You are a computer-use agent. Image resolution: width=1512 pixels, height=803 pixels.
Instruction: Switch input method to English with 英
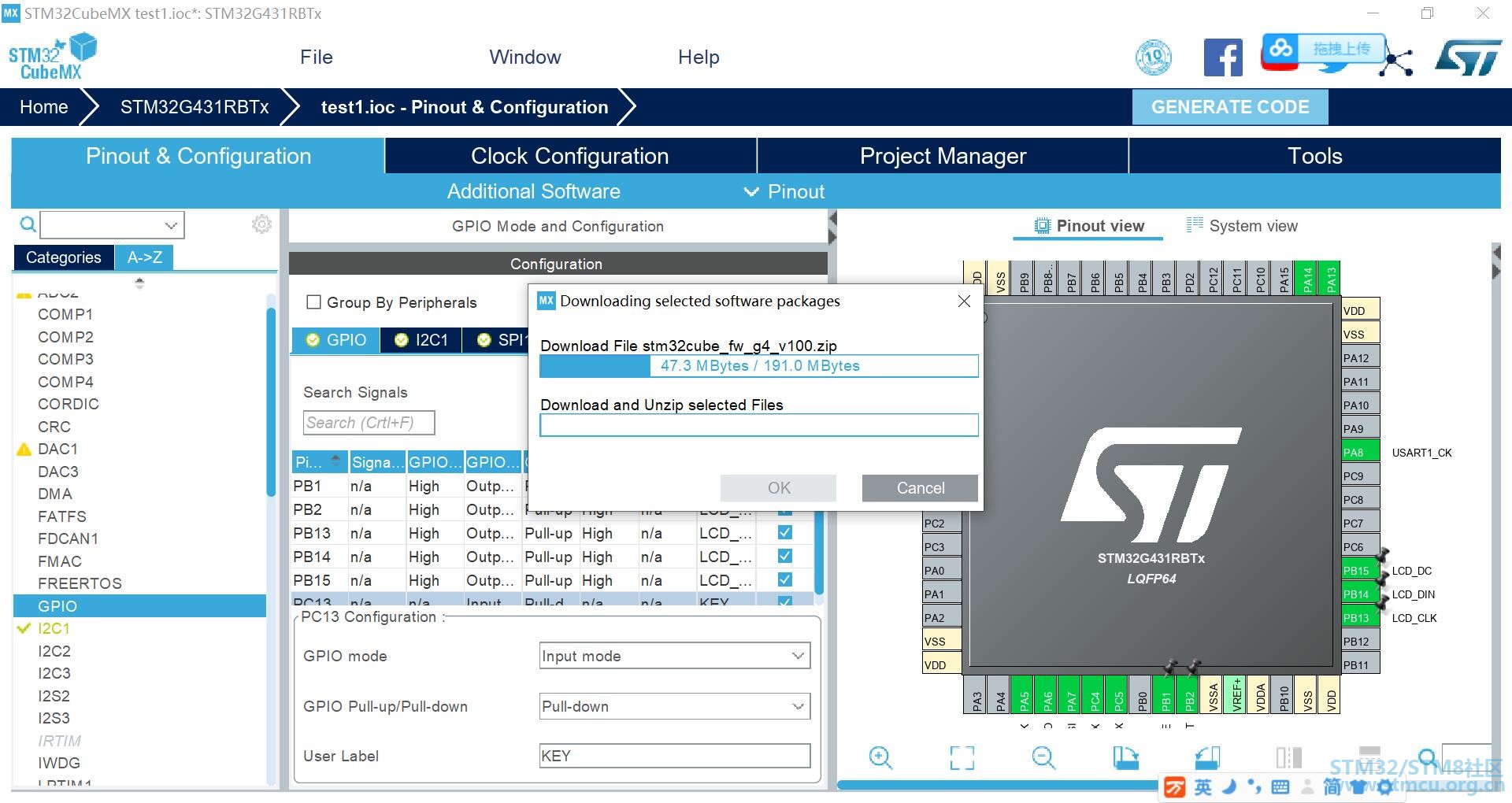point(1203,787)
